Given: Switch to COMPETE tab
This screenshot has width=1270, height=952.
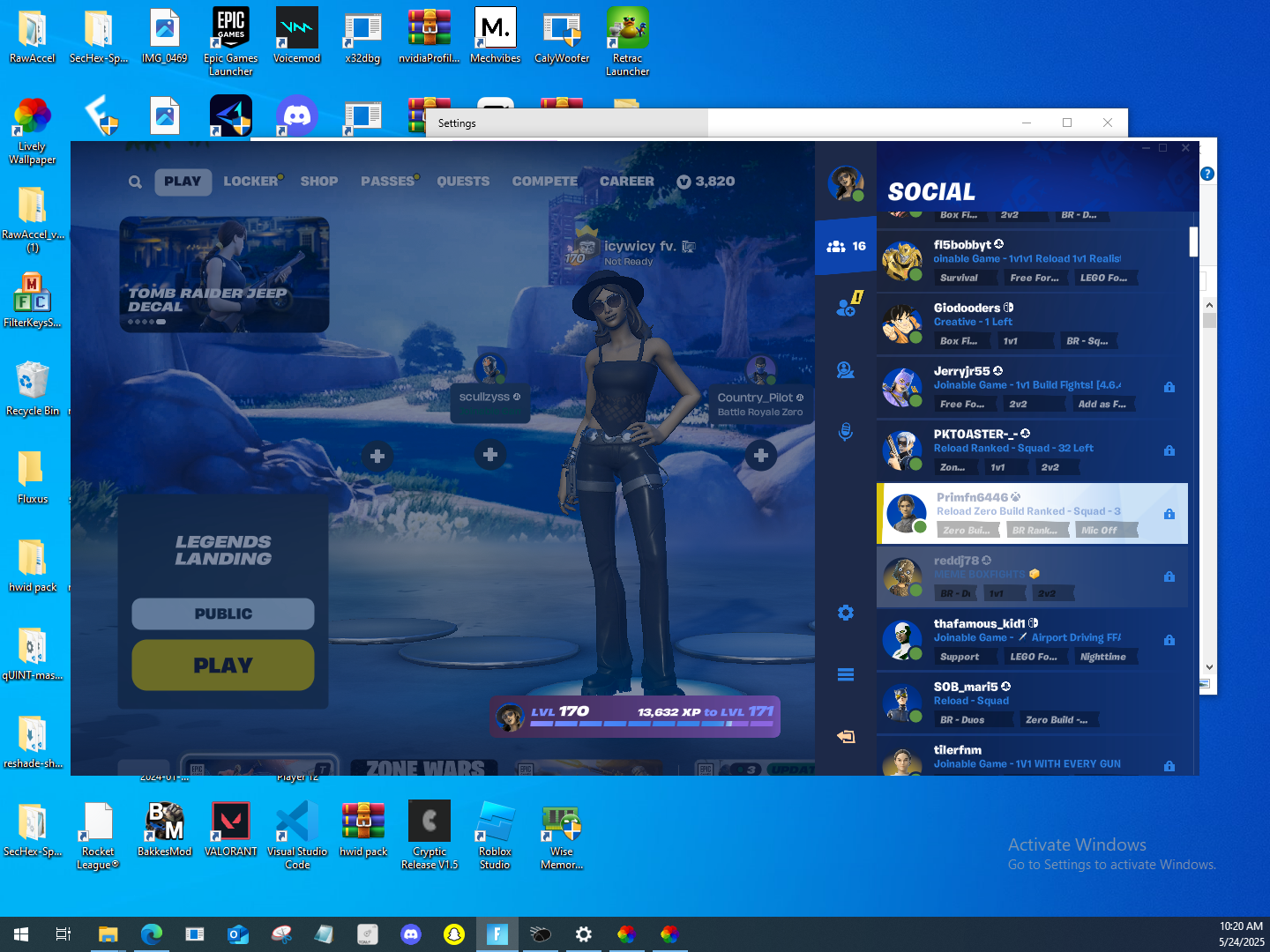Looking at the screenshot, I should (x=545, y=182).
